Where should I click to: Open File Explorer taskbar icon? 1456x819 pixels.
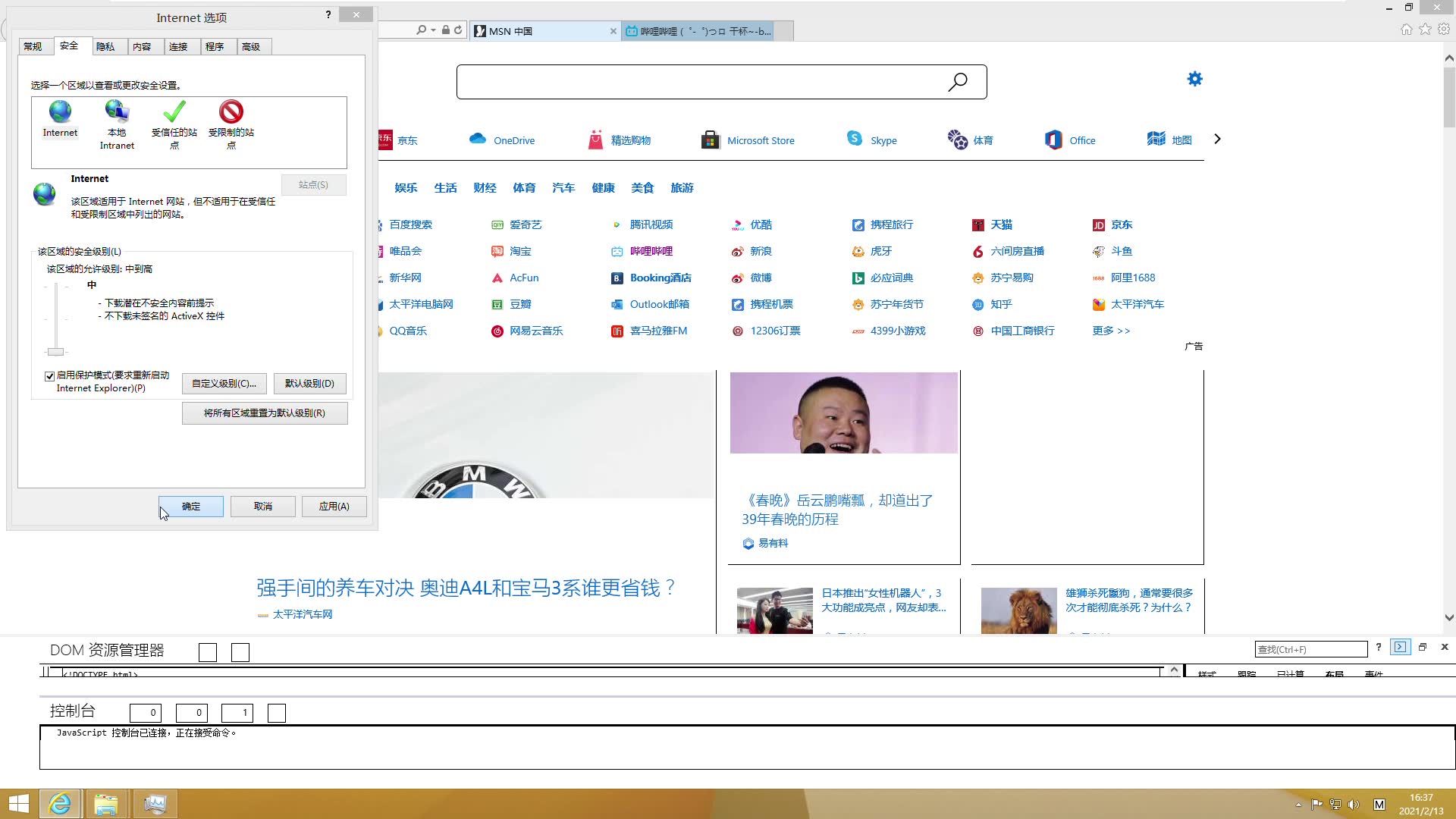[x=106, y=804]
